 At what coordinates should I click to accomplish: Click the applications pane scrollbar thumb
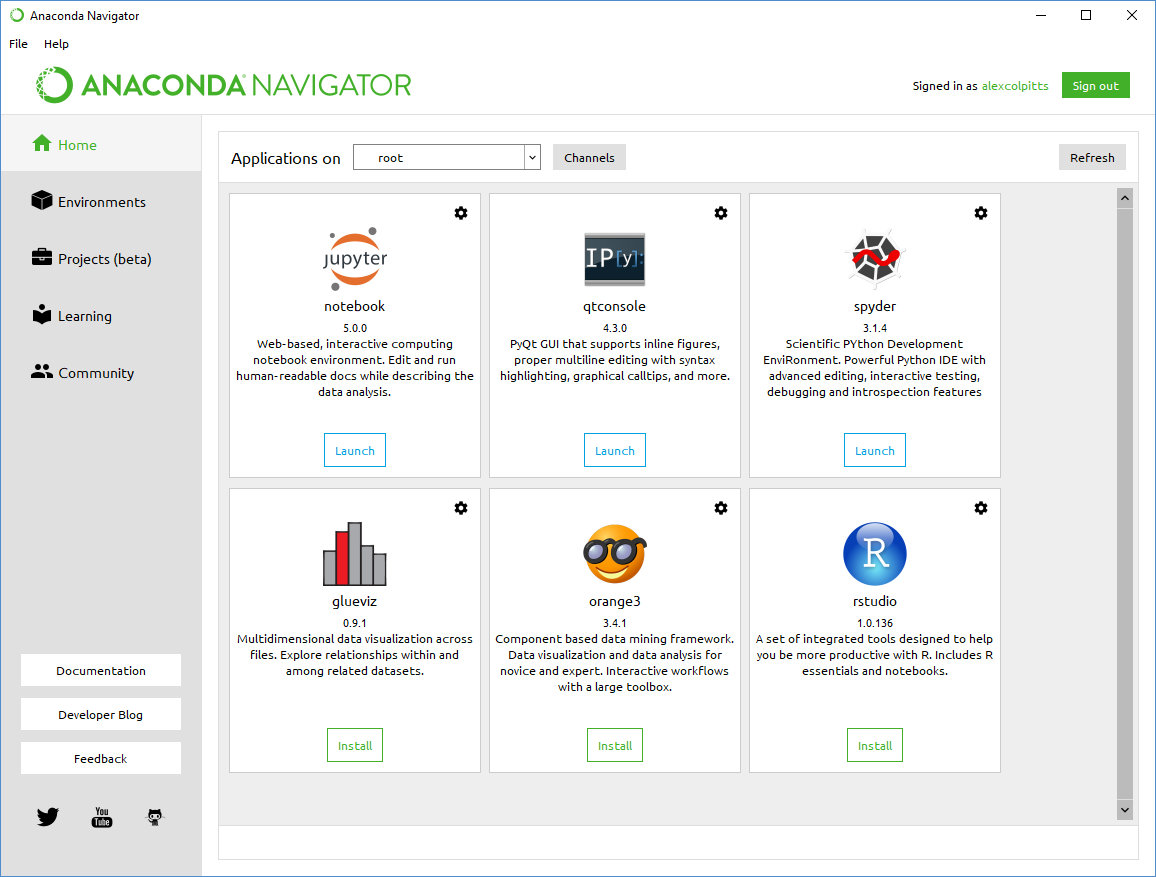point(1124,504)
